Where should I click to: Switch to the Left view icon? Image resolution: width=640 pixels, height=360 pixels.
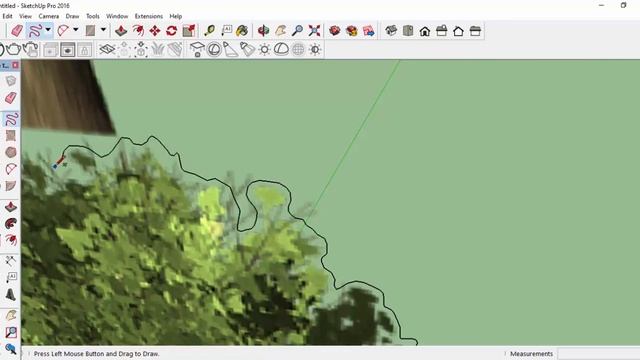(x=475, y=31)
